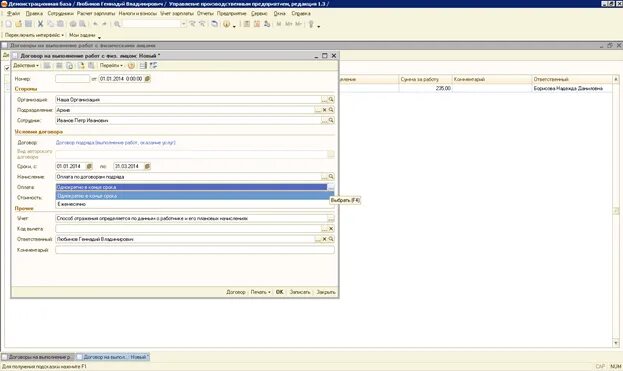Click the magnifier icon in Ответственный field
This screenshot has height=371, width=623.
click(331, 239)
